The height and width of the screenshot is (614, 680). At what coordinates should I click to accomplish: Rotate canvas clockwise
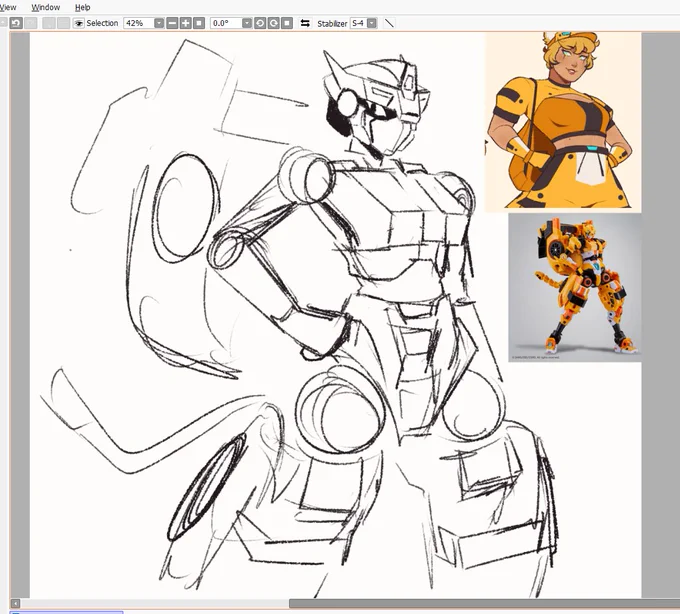pos(273,23)
